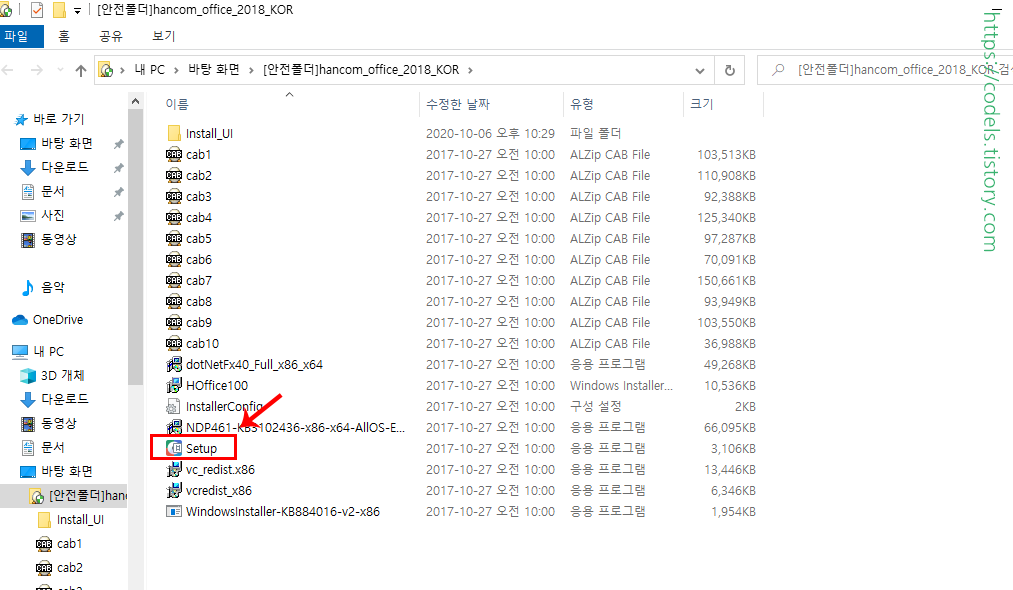This screenshot has height=590, width=1013.
Task: Select the InstallerConfig settings file icon
Action: (173, 406)
